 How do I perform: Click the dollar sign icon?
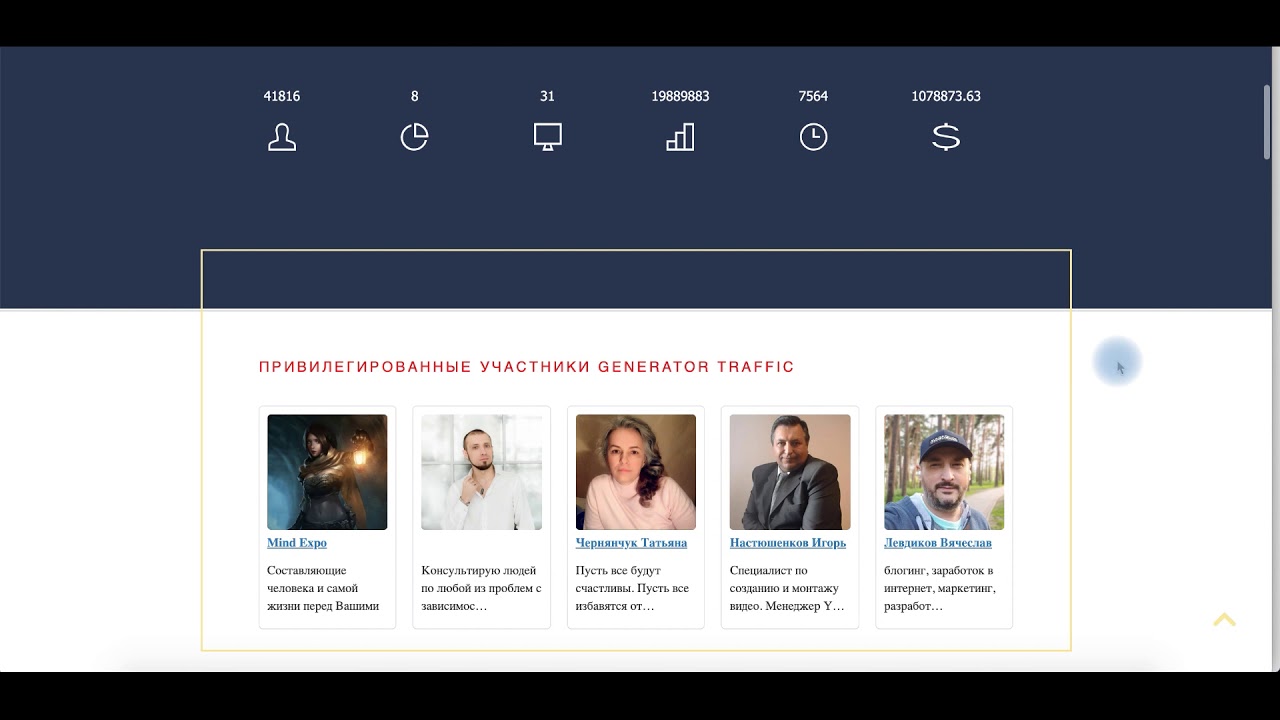(946, 137)
